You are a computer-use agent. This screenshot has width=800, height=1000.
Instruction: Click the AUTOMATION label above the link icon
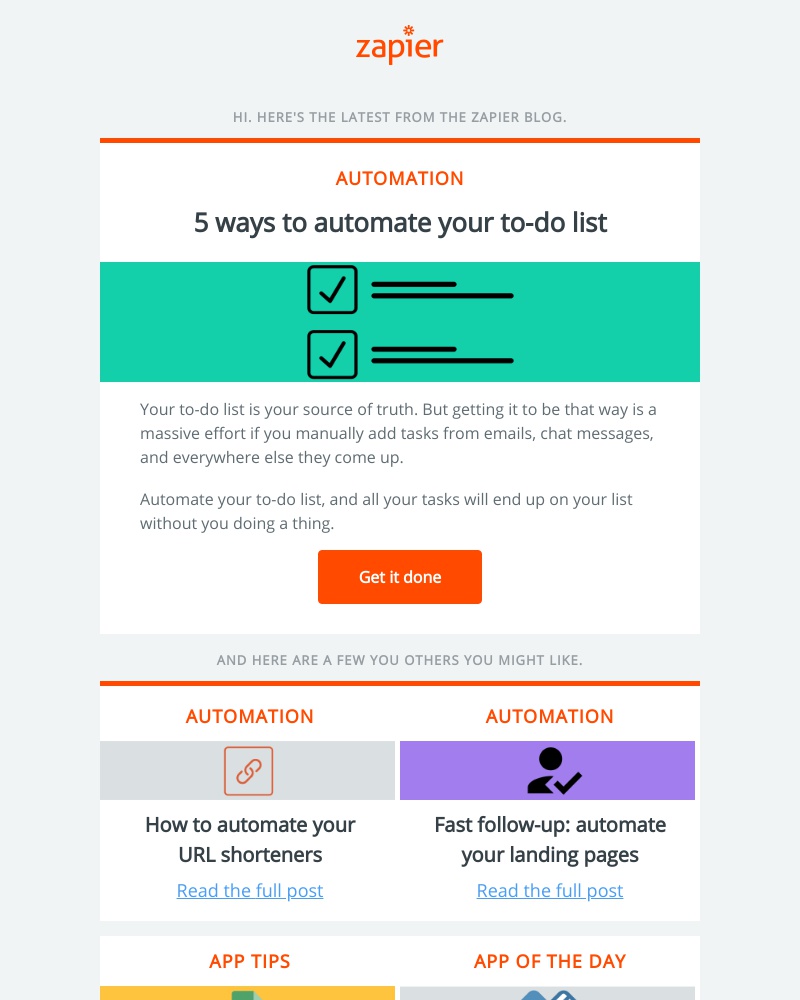click(250, 717)
